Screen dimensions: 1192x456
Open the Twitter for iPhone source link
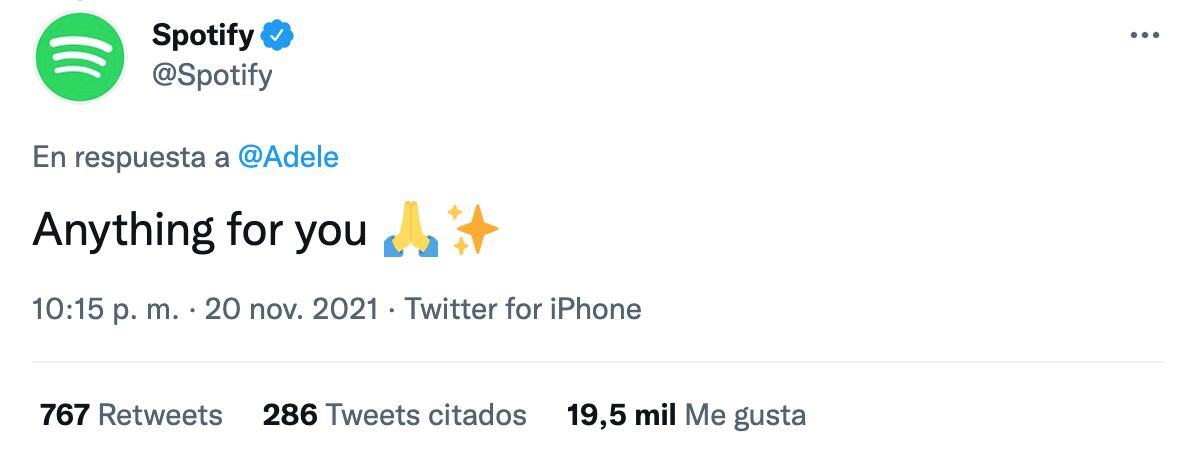click(x=523, y=309)
